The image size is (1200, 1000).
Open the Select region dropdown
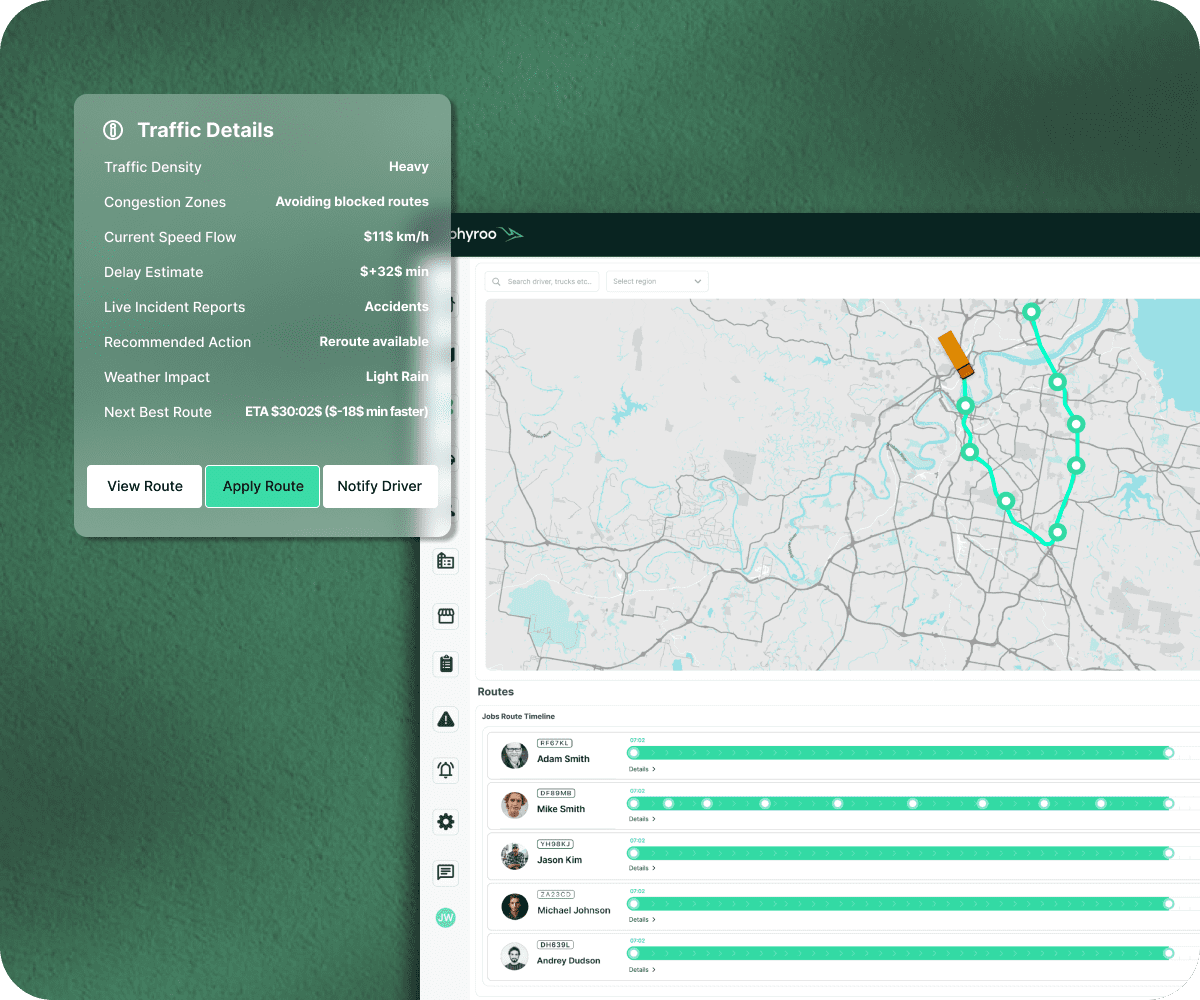[x=657, y=281]
